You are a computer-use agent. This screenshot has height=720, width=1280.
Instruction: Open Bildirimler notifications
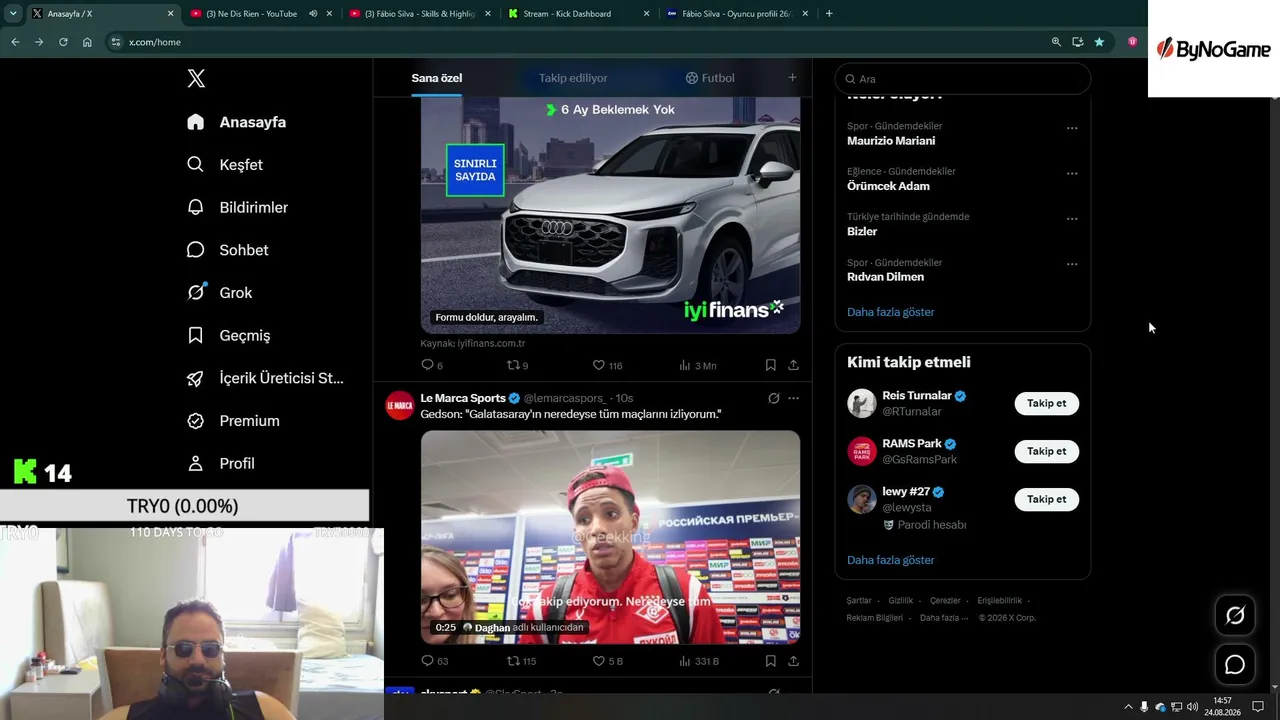tap(237, 207)
